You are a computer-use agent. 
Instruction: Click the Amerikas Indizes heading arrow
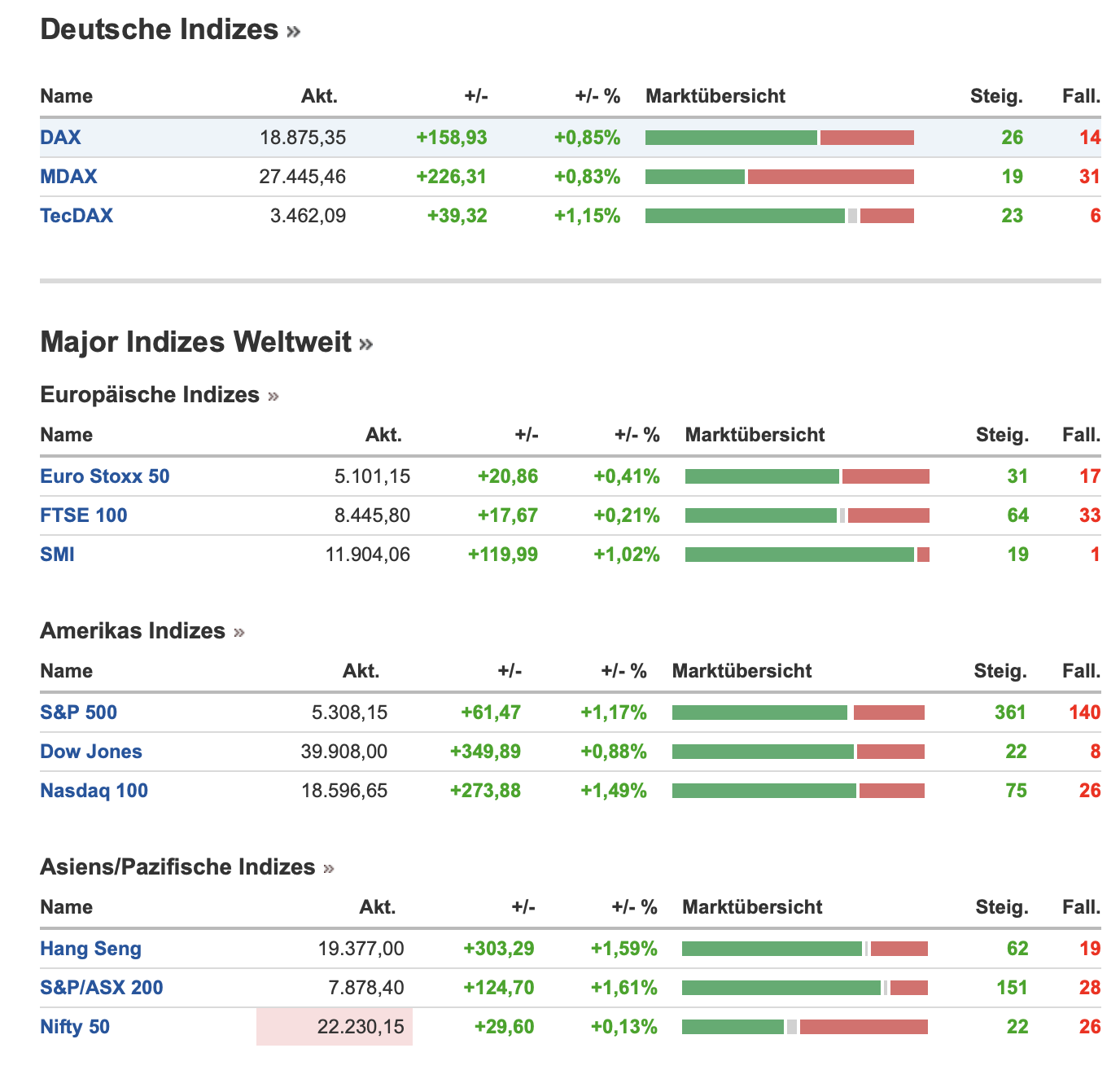tap(239, 633)
